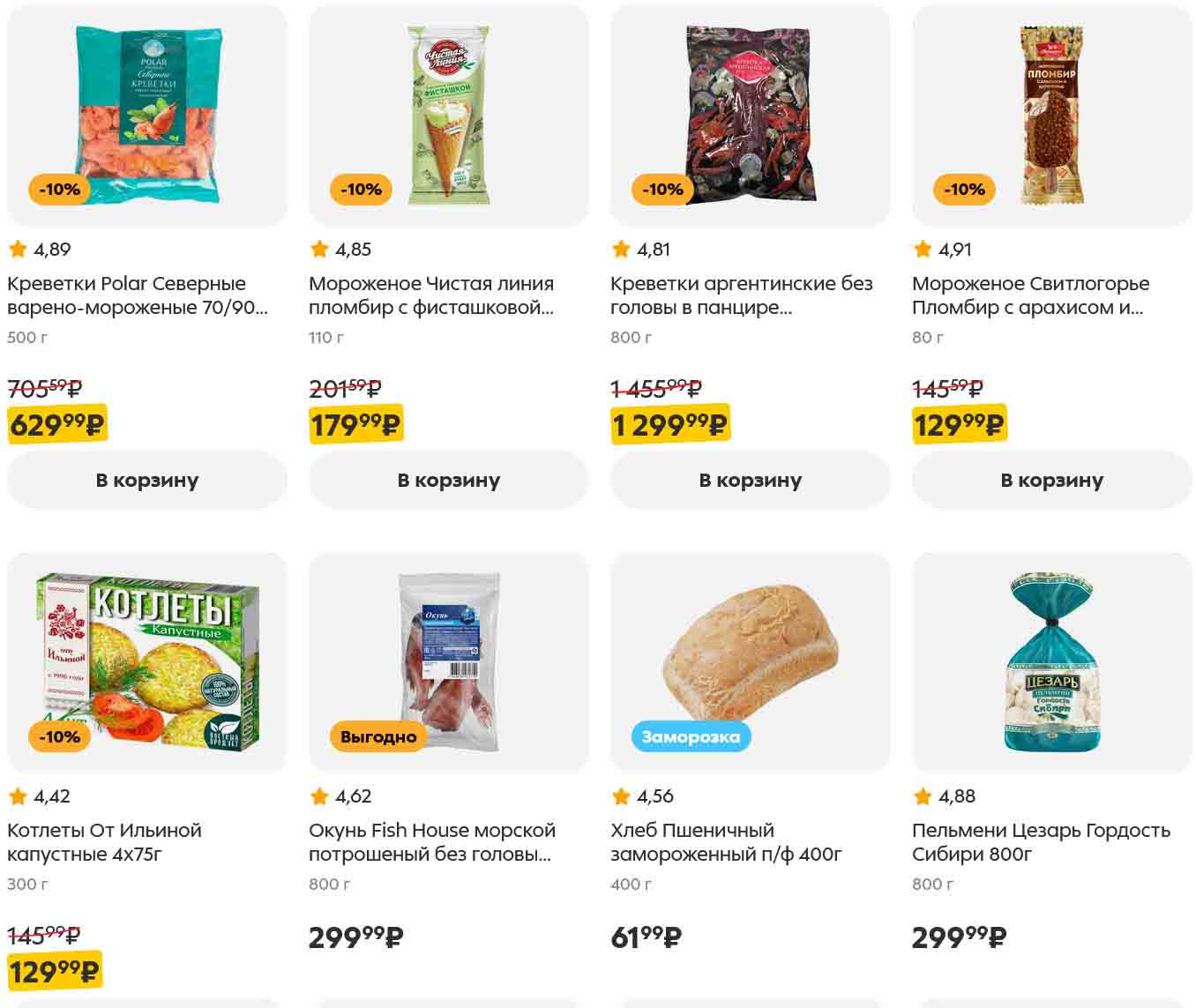The height and width of the screenshot is (1008, 1196).
Task: Click the Выгодно badge on the perch product
Action: pos(378,736)
